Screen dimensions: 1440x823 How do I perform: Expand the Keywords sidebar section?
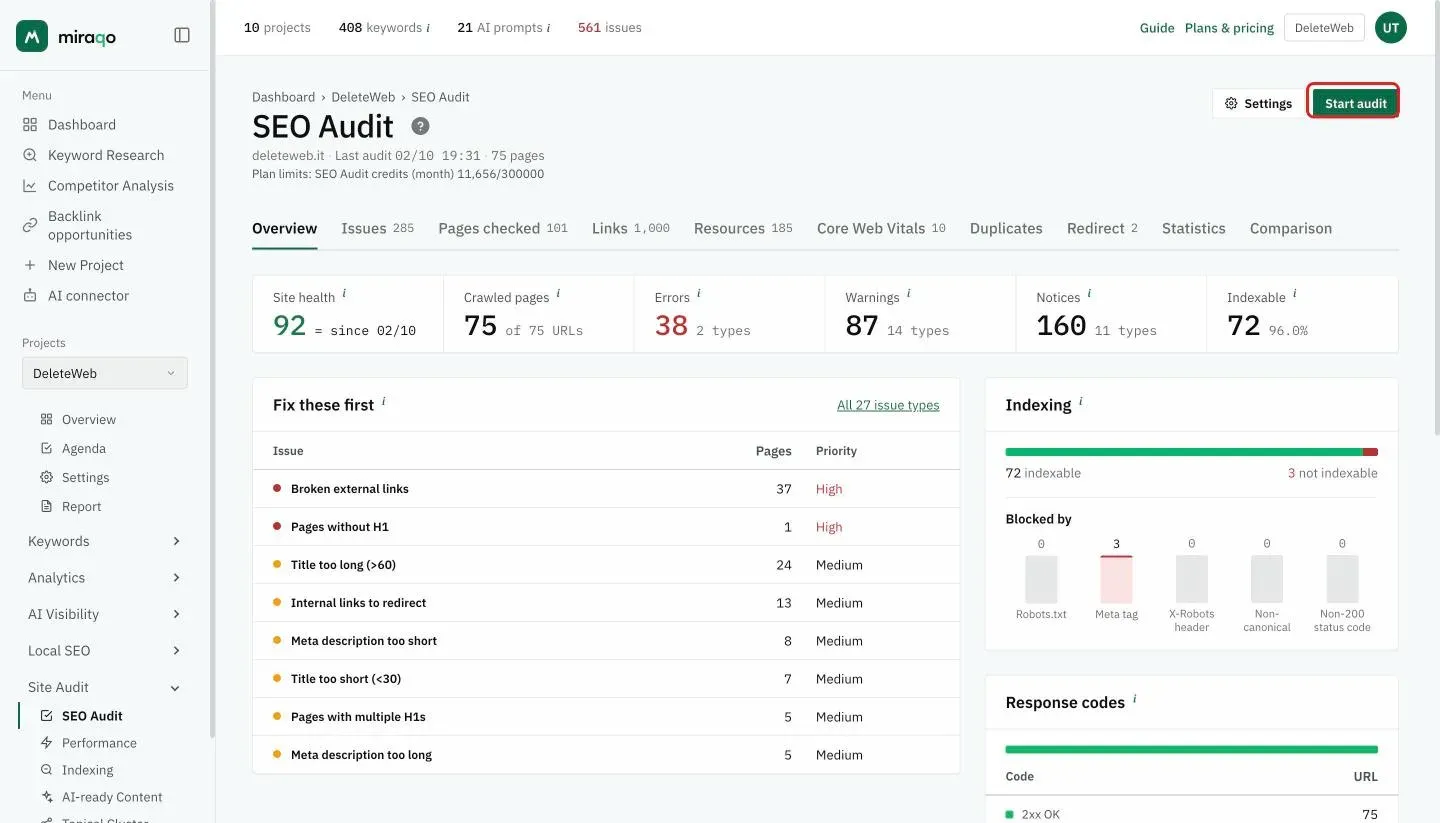(105, 541)
